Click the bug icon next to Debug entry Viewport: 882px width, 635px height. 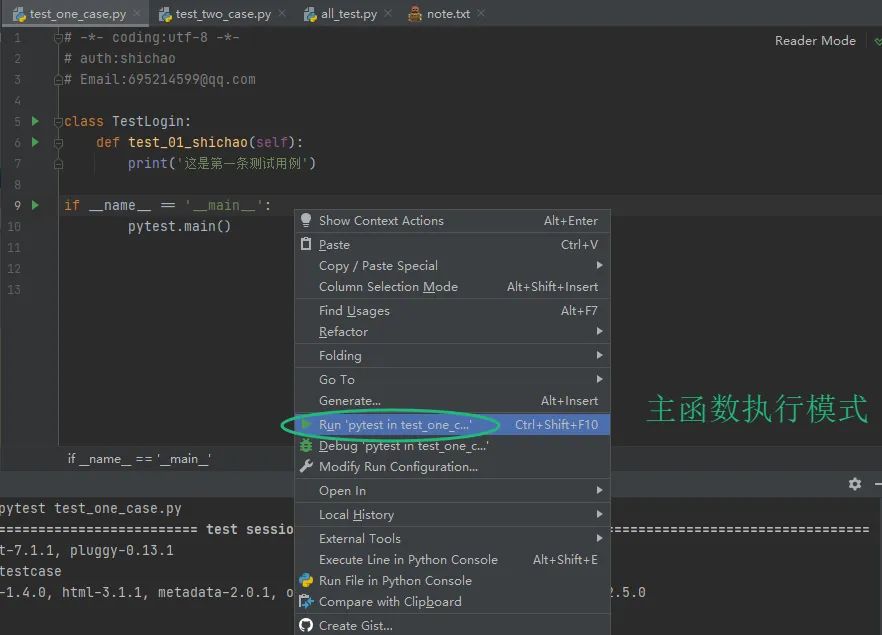point(306,445)
